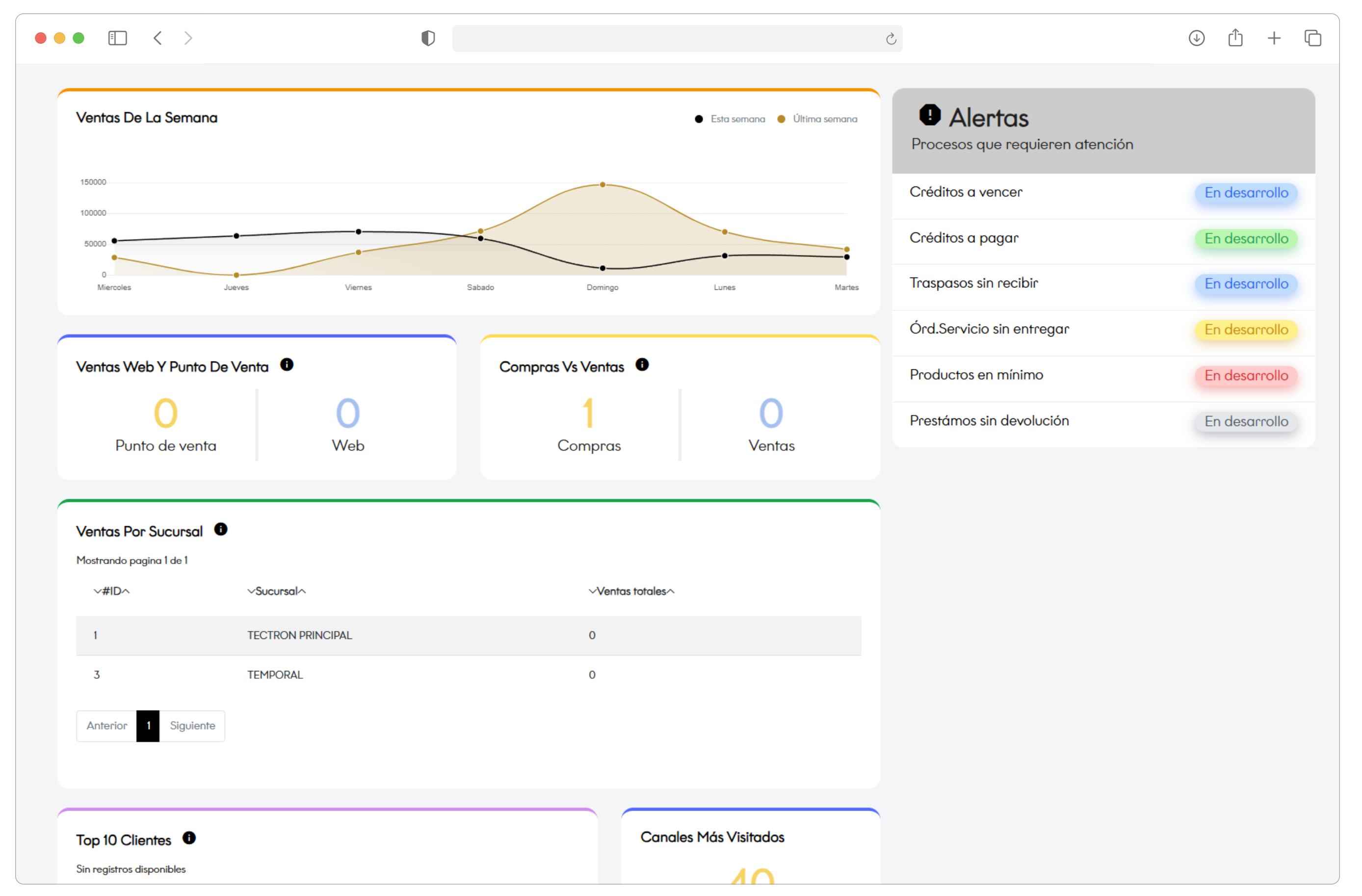The image size is (1362, 896).
Task: Open a new tab with plus icon
Action: 1275,38
